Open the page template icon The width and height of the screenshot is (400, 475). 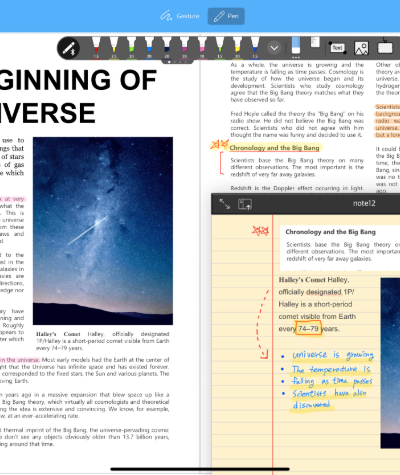click(315, 42)
